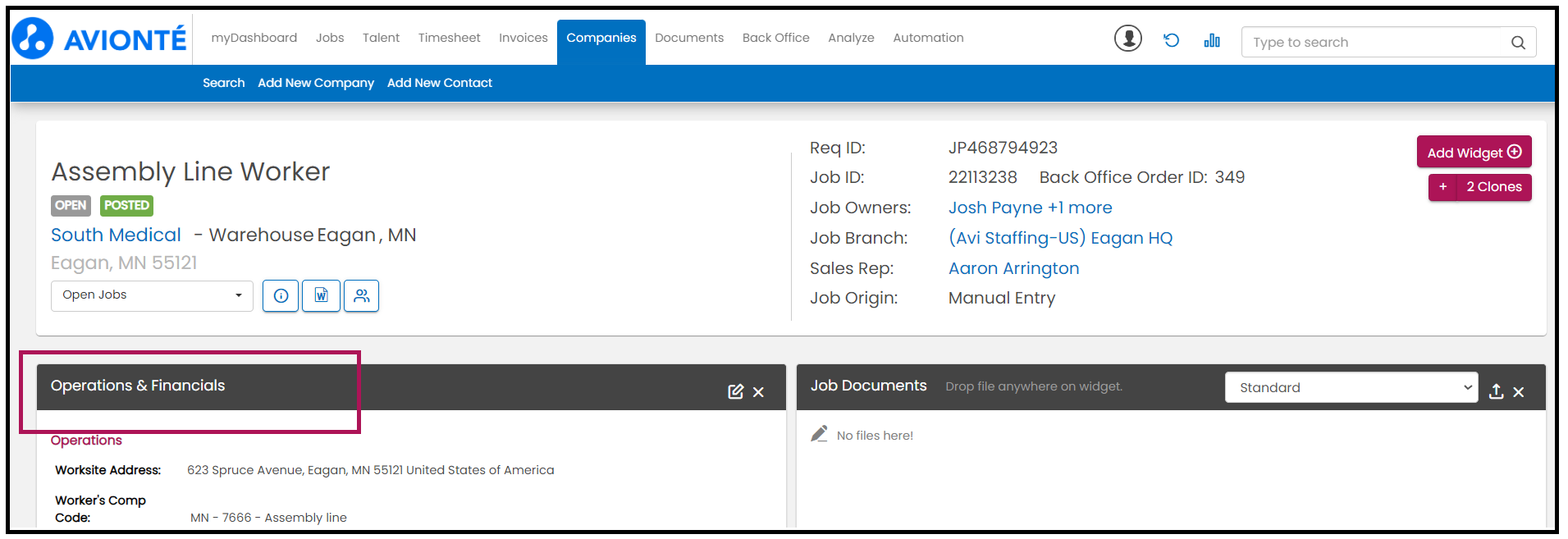Click the Assembly Line Worker title
Viewport: 1568px width, 539px height.
click(190, 171)
